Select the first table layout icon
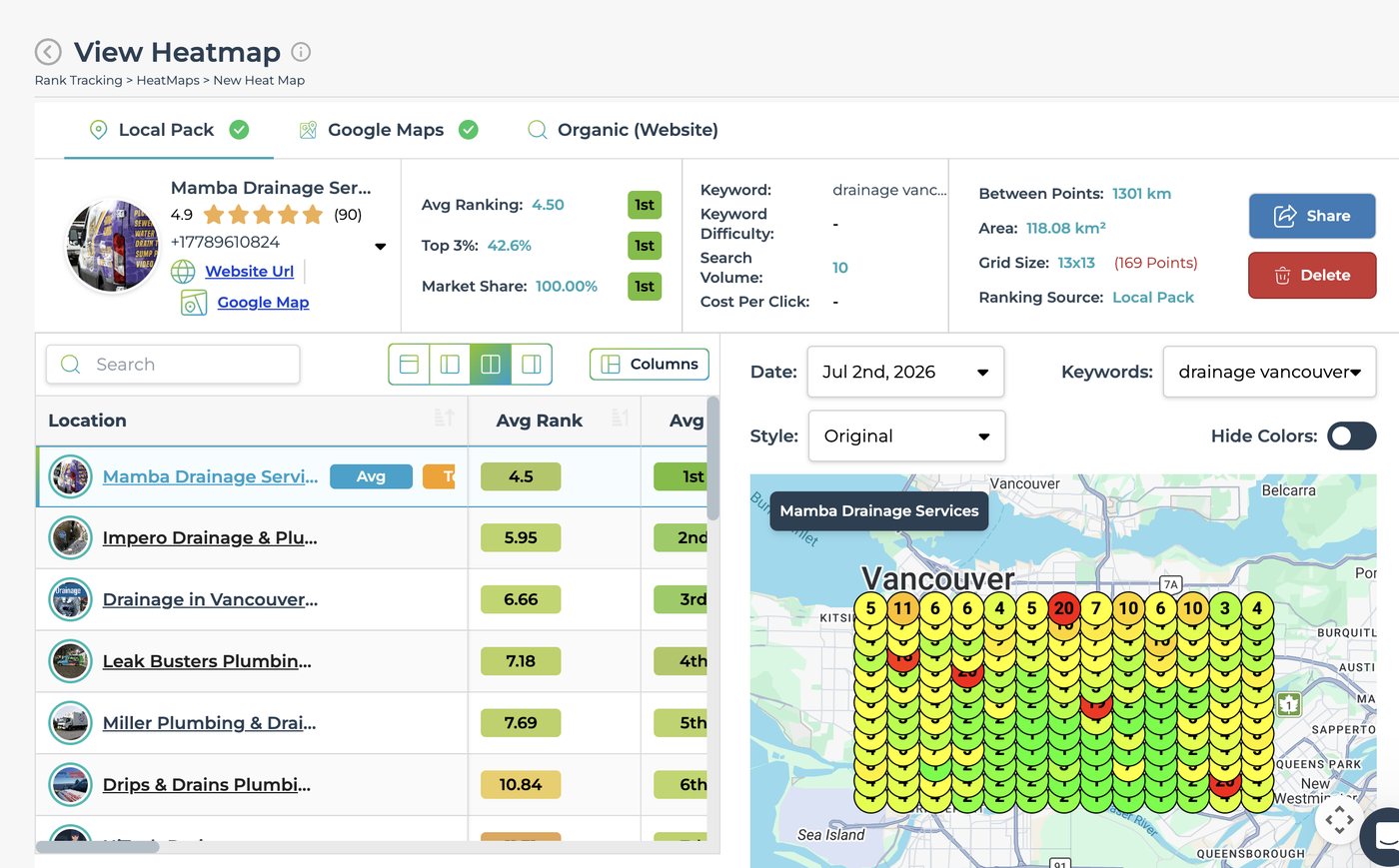This screenshot has width=1399, height=868. click(x=409, y=365)
